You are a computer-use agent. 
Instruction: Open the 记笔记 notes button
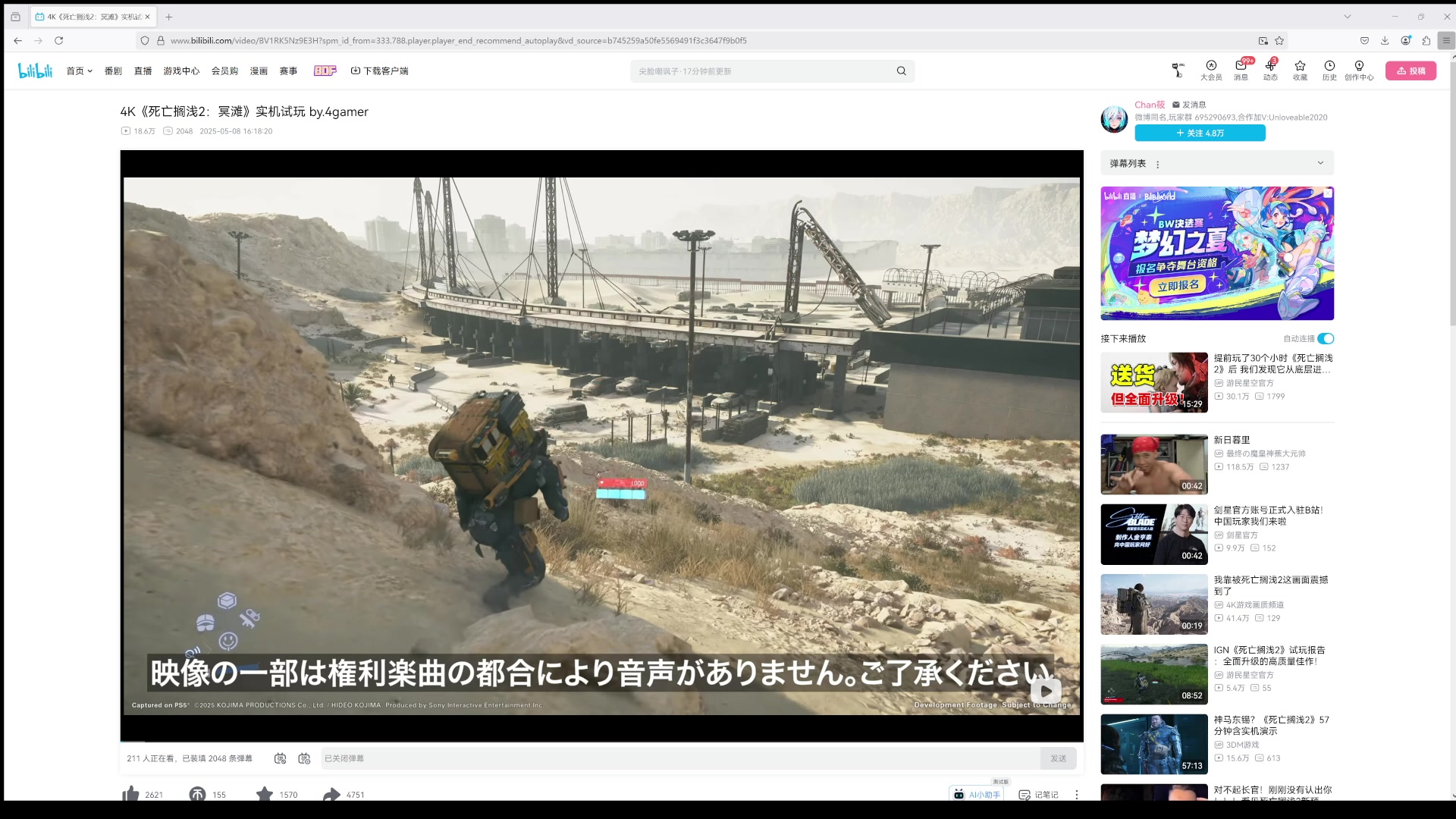click(1038, 794)
